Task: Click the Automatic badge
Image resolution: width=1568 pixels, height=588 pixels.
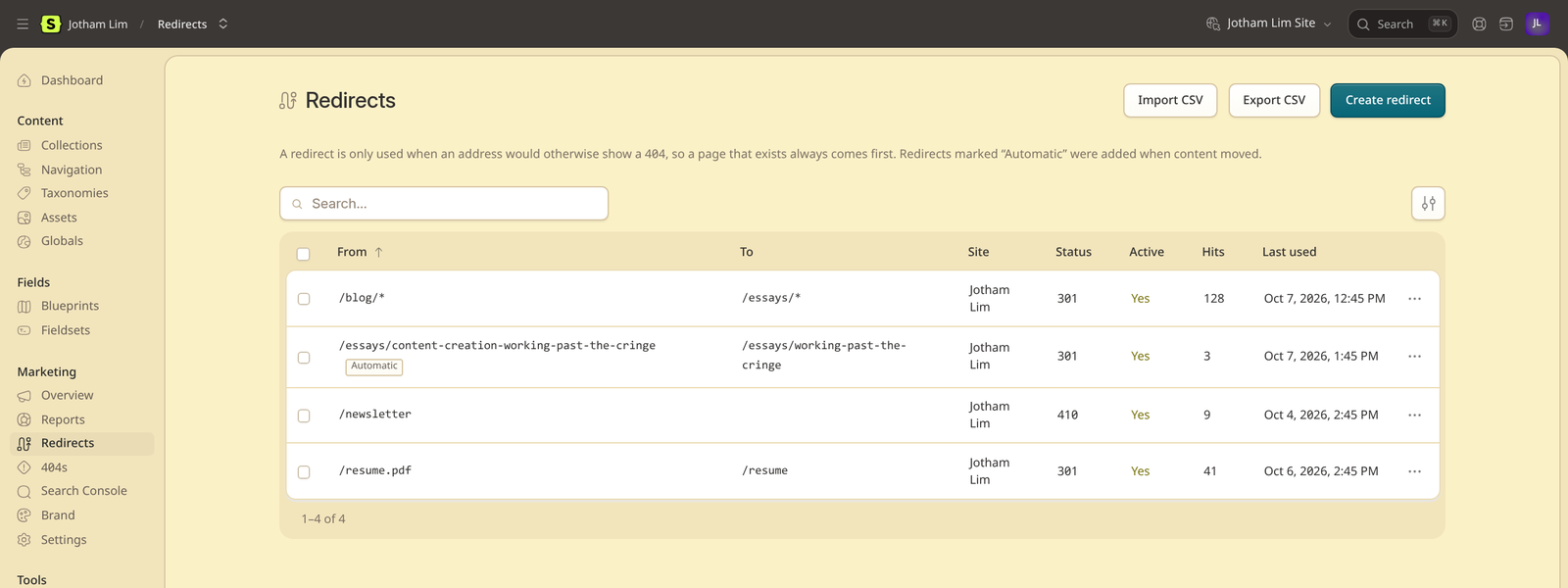Action: click(374, 367)
